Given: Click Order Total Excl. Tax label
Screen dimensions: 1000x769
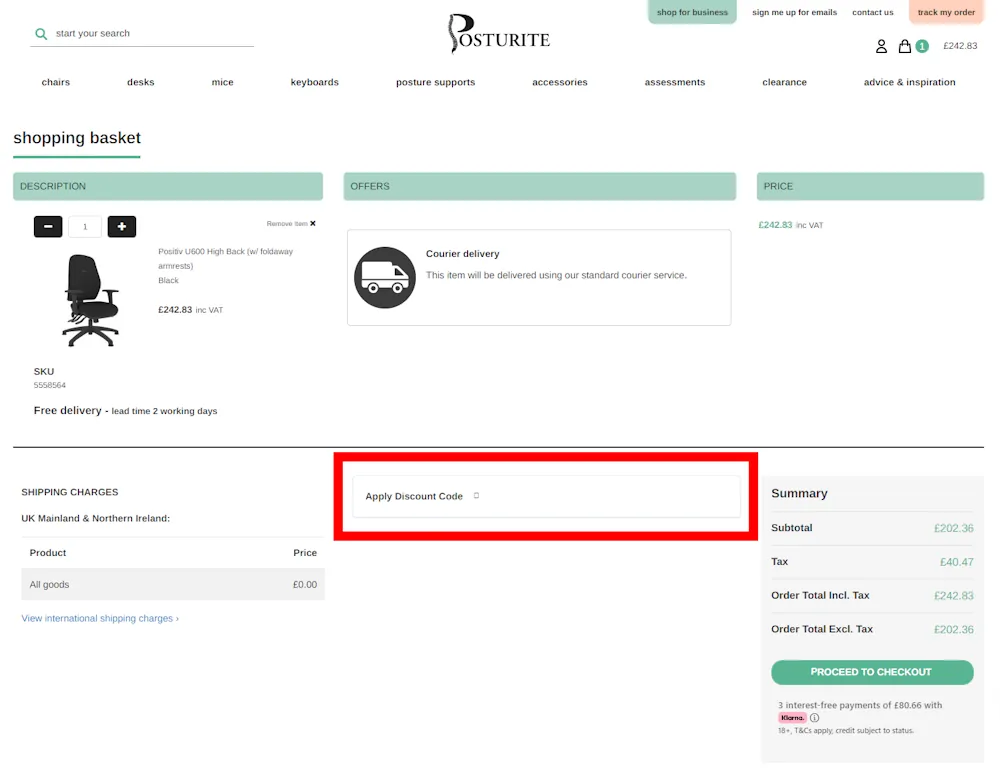Looking at the screenshot, I should 822,629.
